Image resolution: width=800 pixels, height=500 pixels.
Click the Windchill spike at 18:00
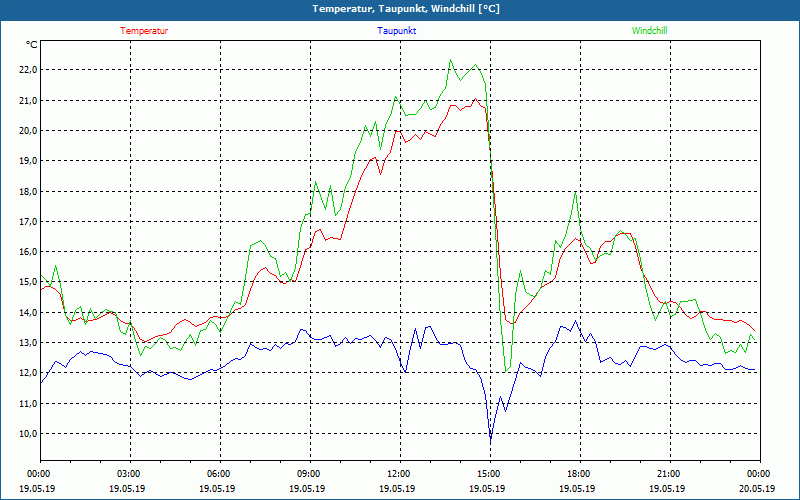(x=576, y=193)
